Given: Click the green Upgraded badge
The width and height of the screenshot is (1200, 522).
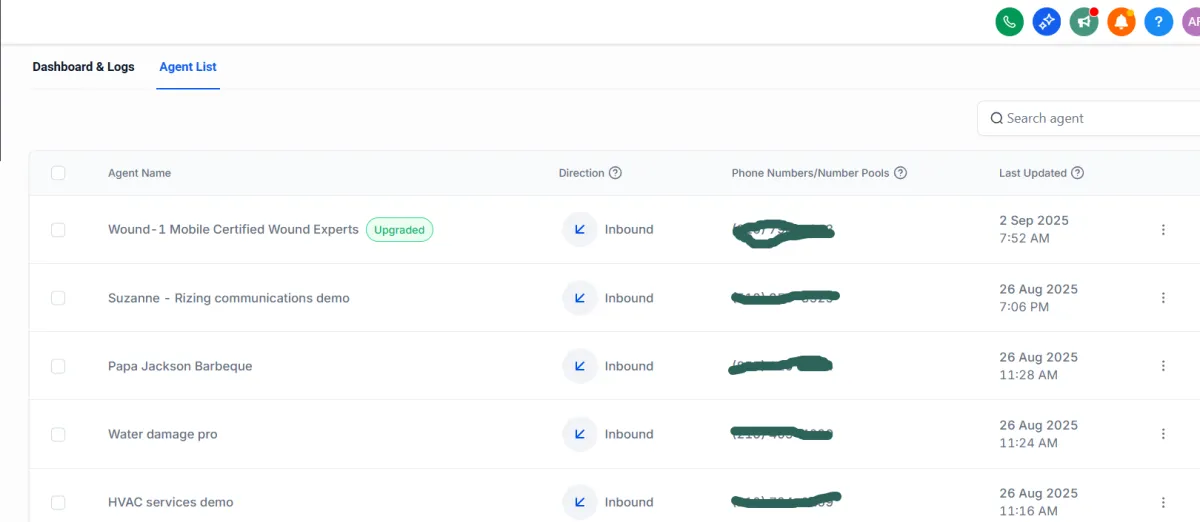Looking at the screenshot, I should pyautogui.click(x=400, y=230).
